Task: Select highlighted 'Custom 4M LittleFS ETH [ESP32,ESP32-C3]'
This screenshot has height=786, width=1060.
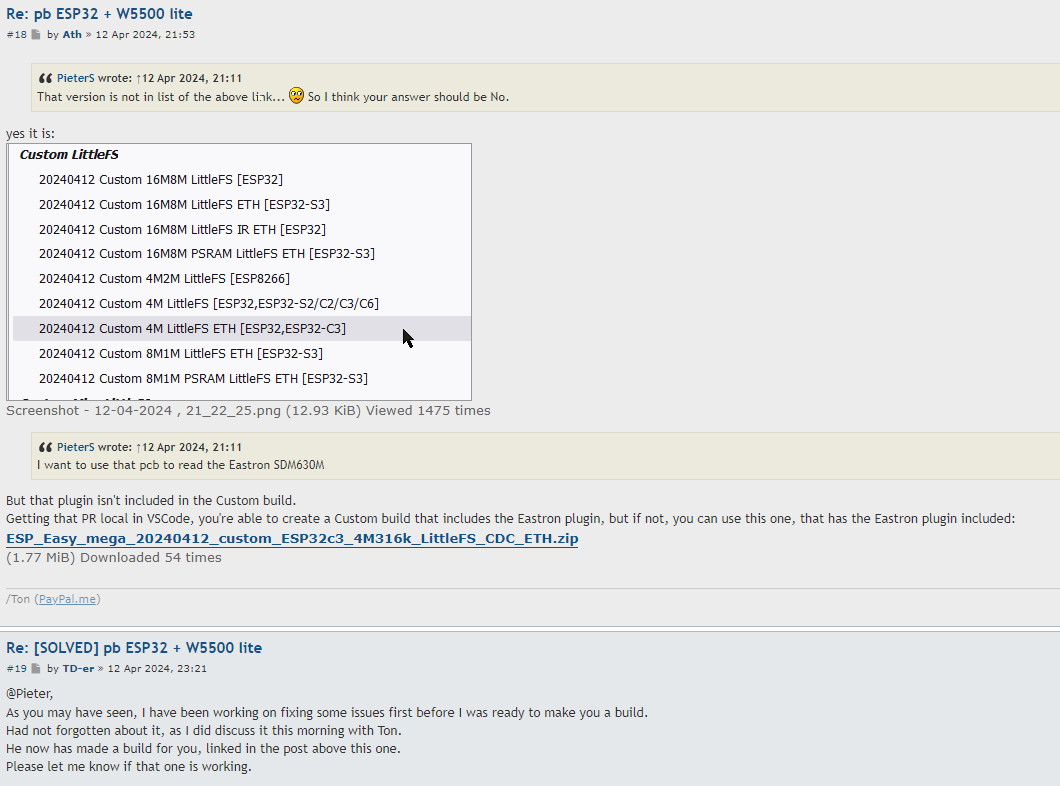Action: pyautogui.click(x=242, y=328)
